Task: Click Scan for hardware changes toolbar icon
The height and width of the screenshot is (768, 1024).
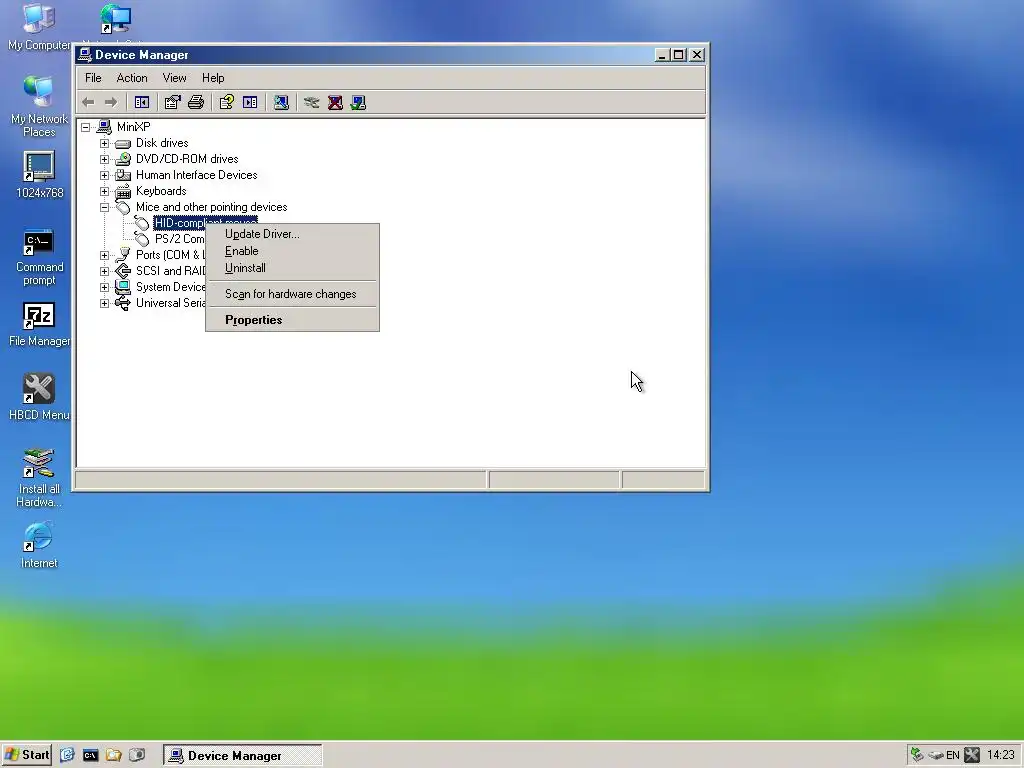Action: (x=281, y=103)
